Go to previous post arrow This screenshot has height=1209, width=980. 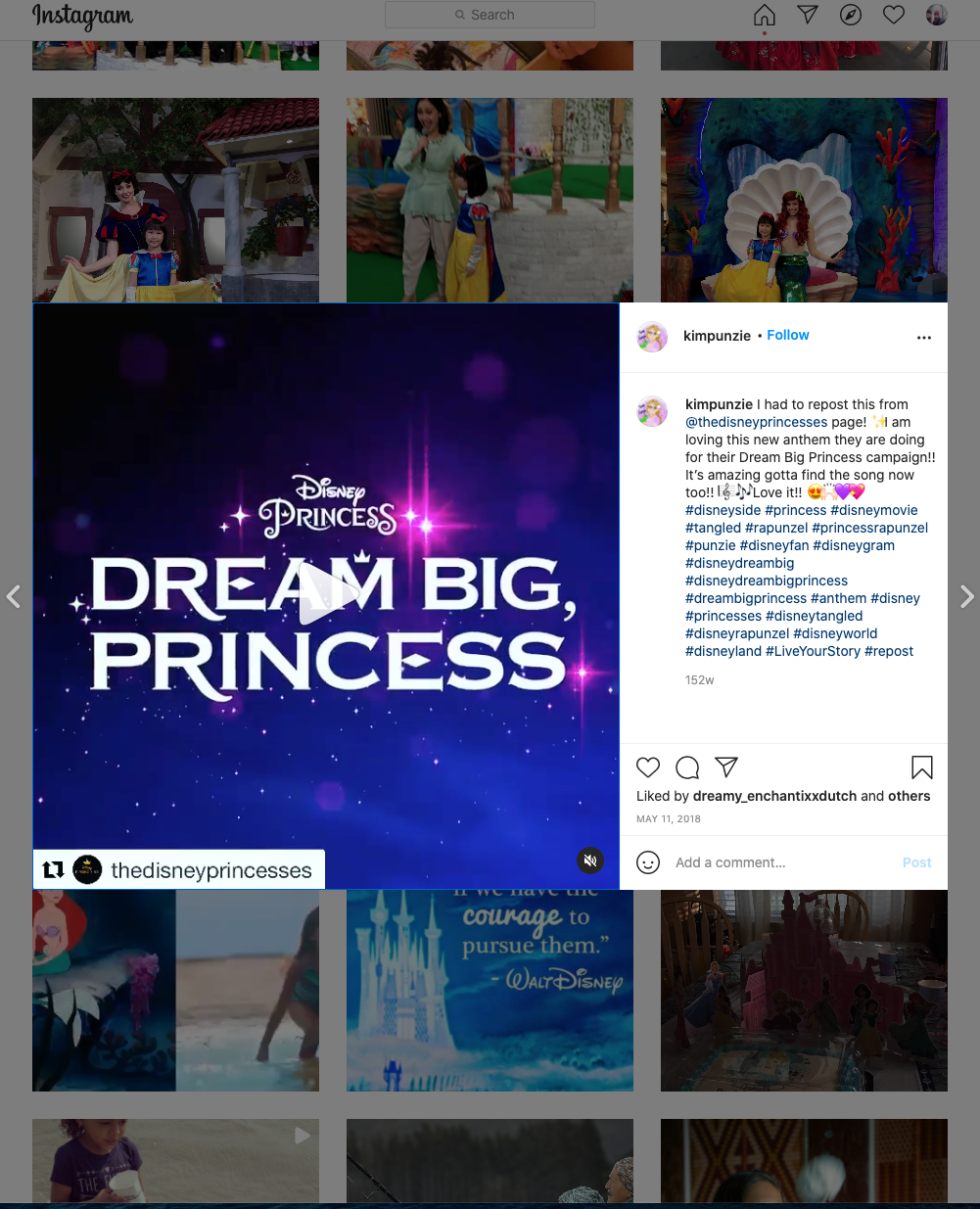point(14,596)
